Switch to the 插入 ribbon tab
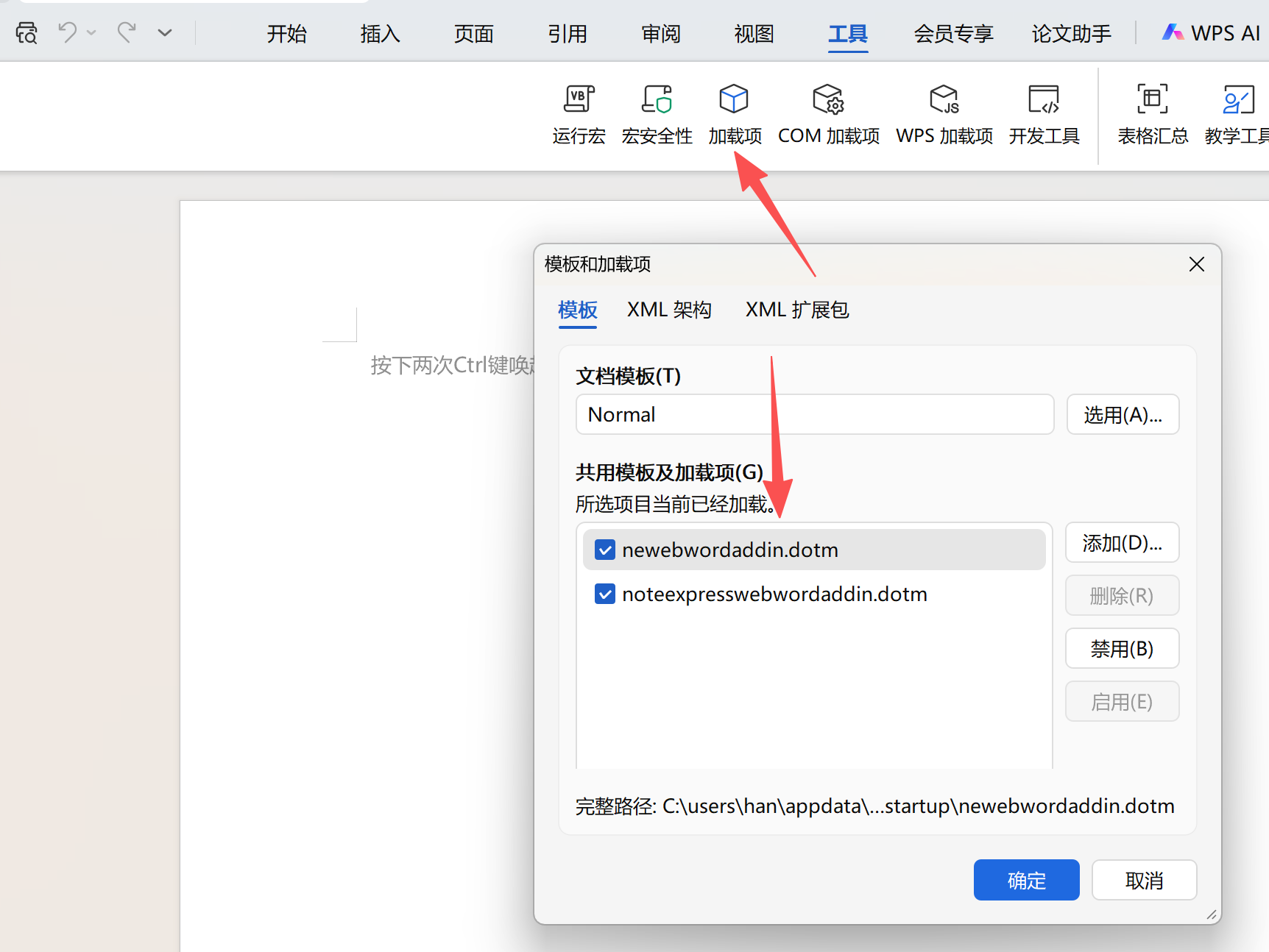The width and height of the screenshot is (1269, 952). pyautogui.click(x=380, y=34)
